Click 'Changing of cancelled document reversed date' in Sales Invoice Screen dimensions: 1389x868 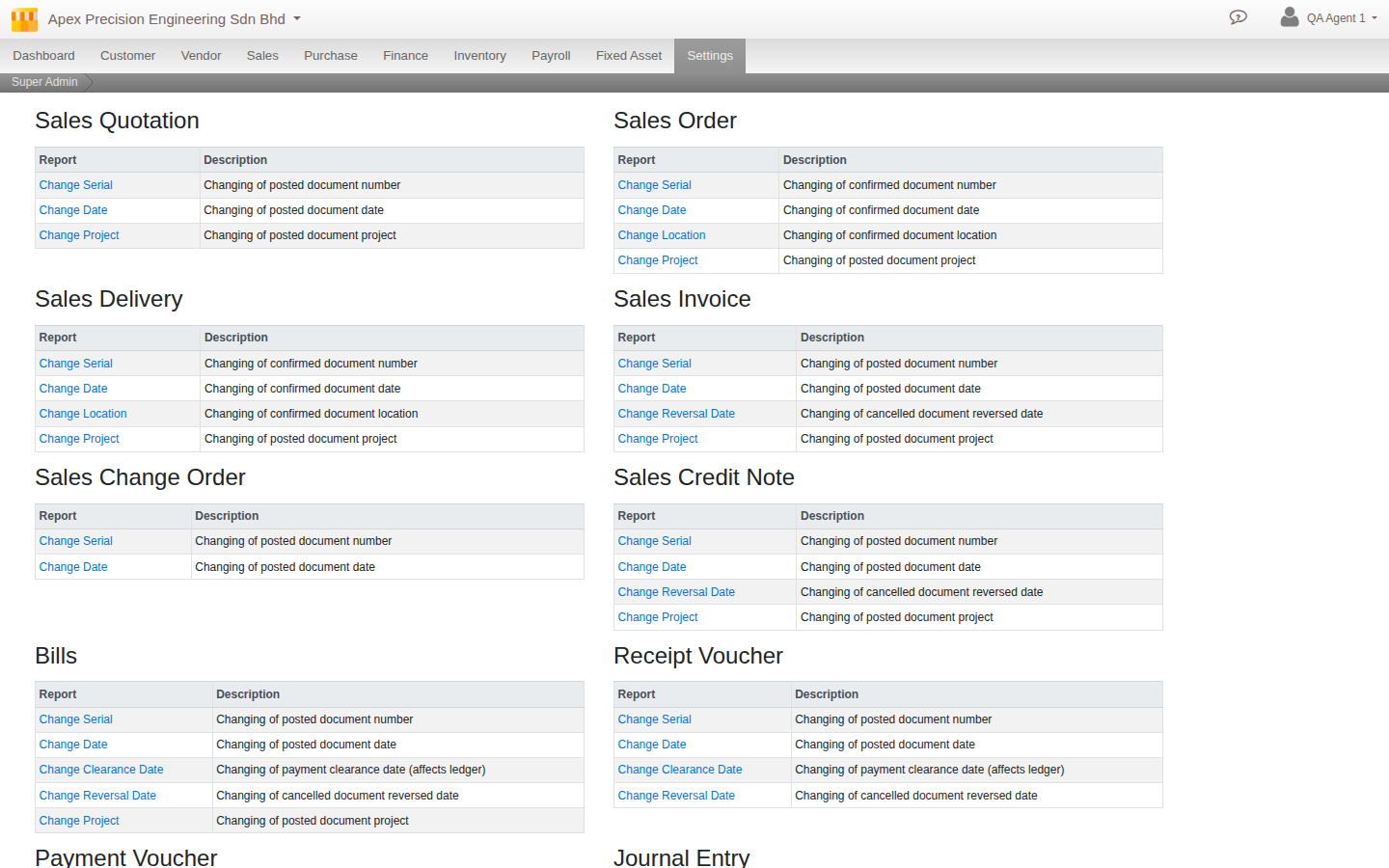pos(922,414)
